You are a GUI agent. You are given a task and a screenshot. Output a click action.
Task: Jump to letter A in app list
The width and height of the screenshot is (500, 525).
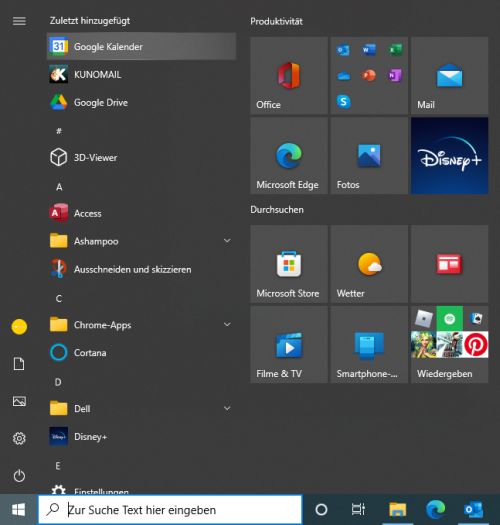click(59, 187)
